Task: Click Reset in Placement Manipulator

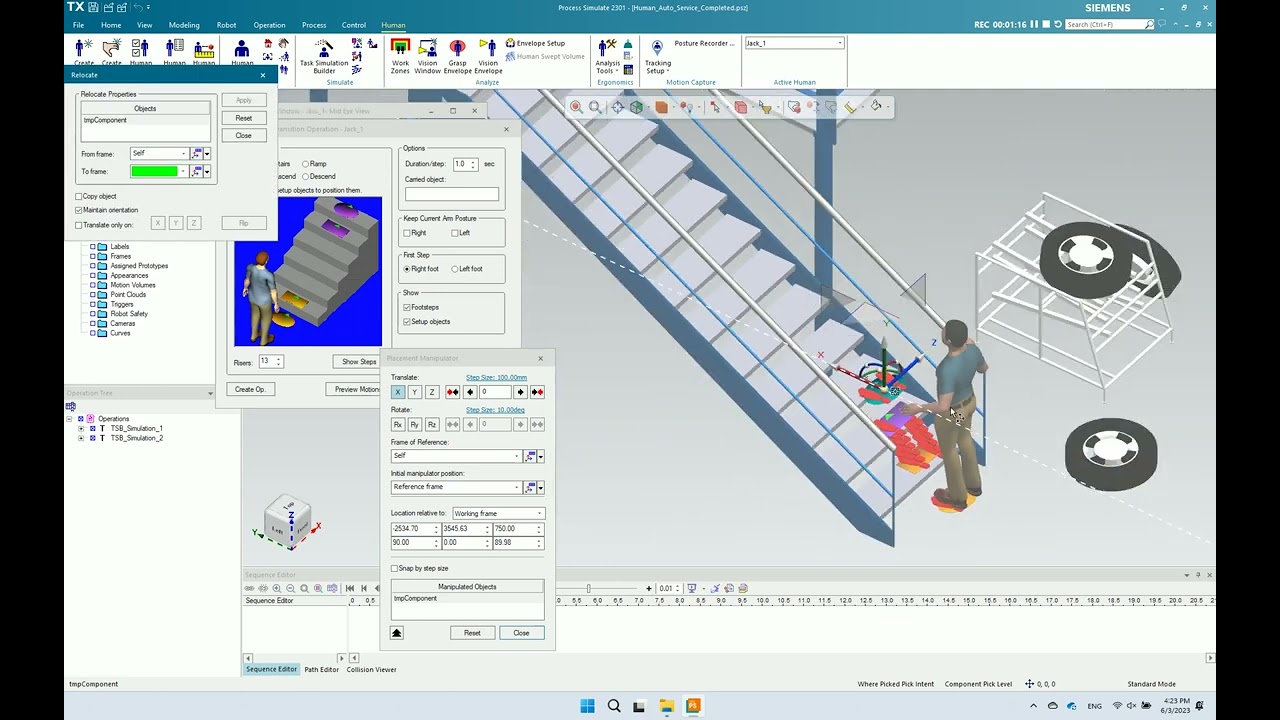Action: click(x=472, y=633)
